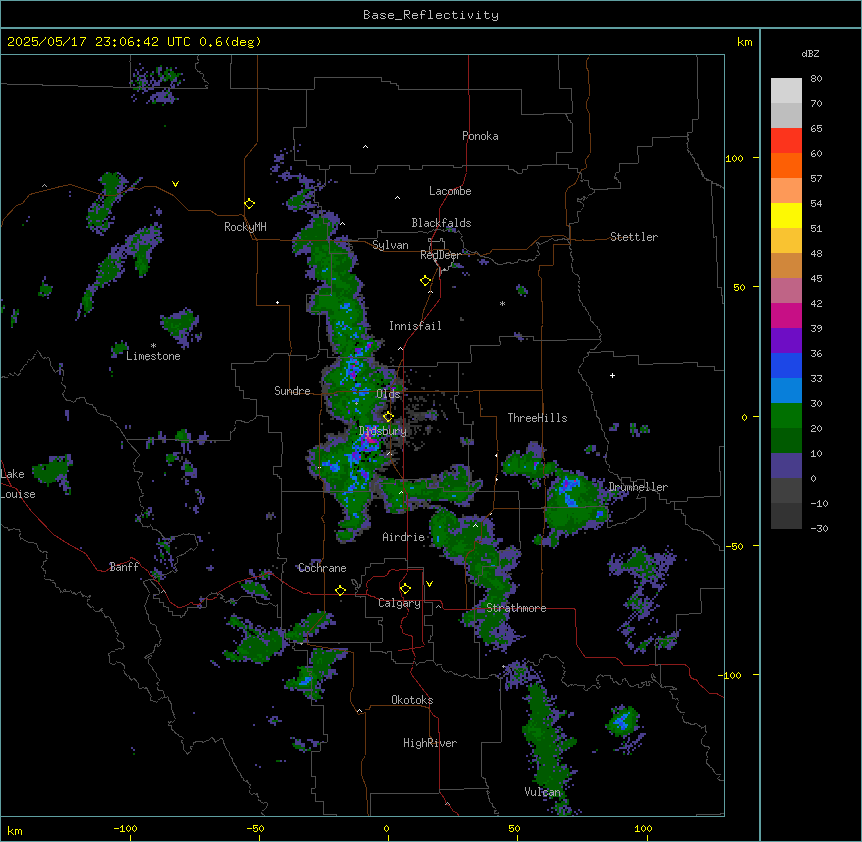The image size is (862, 842).
Task: Select the dark orange 57-60 dBZ legend swatch
Action: (786, 165)
